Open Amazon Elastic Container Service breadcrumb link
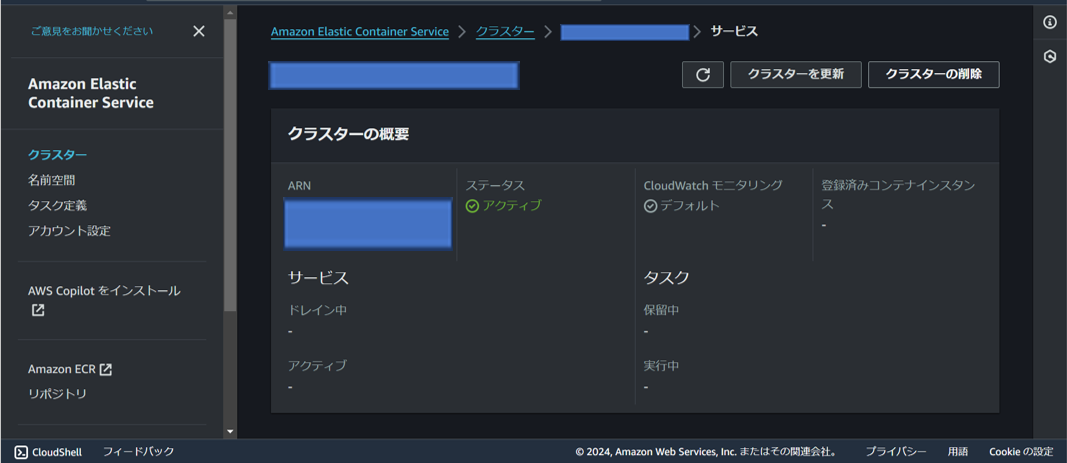 point(360,32)
